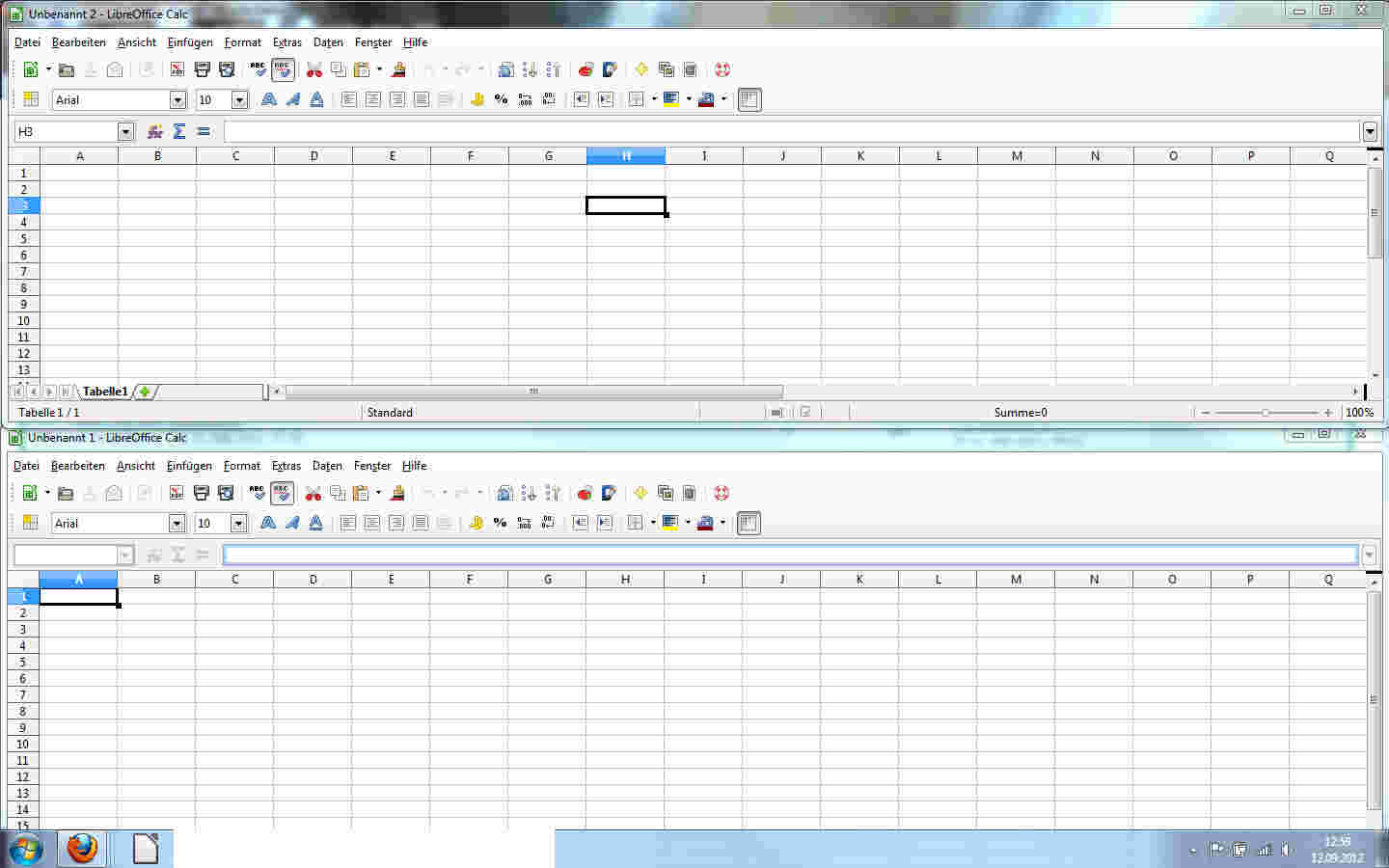Toggle grid lines button in Unbenannt 2
This screenshot has width=1389, height=868.
pyautogui.click(x=749, y=99)
